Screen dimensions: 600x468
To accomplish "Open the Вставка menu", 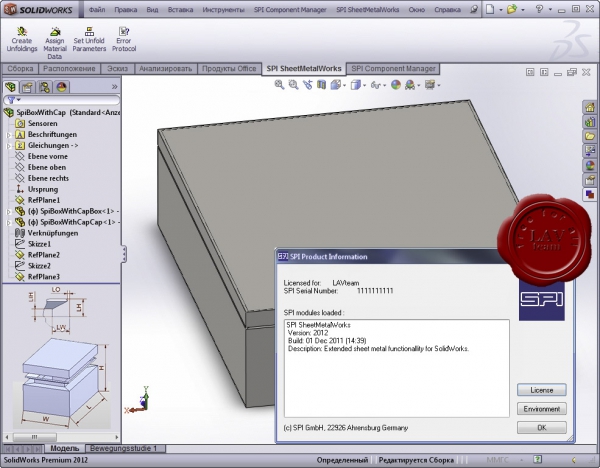I will click(x=180, y=10).
